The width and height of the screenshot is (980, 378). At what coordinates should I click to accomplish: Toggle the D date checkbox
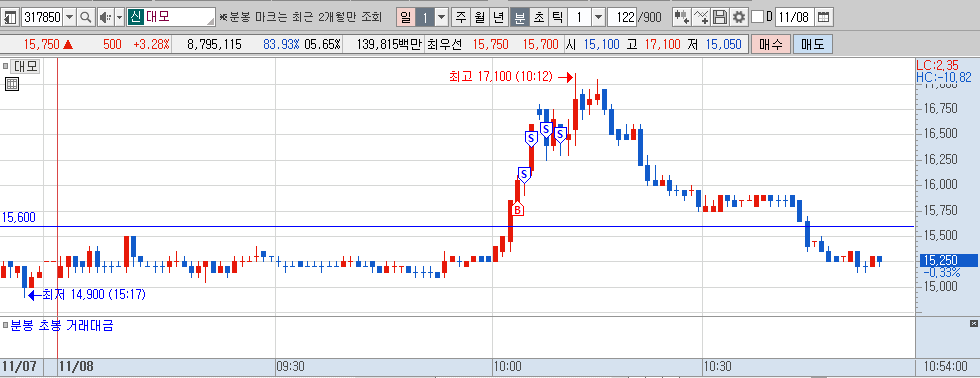758,17
